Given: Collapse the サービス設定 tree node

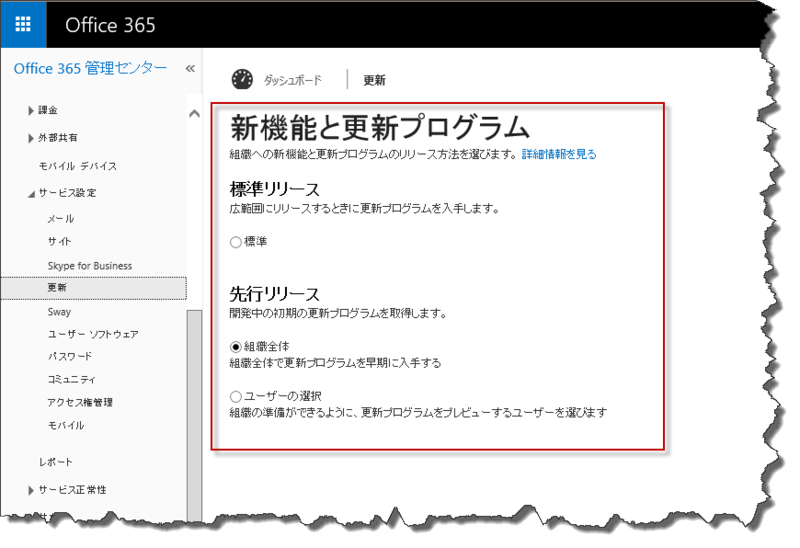Looking at the screenshot, I should [31, 194].
